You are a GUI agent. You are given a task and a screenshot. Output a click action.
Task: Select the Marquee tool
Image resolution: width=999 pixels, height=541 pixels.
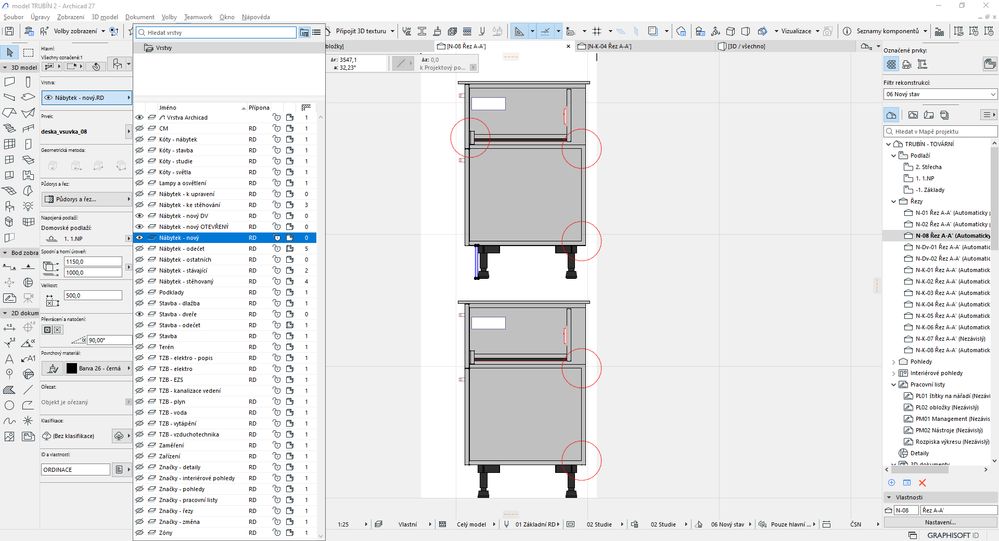coord(29,52)
